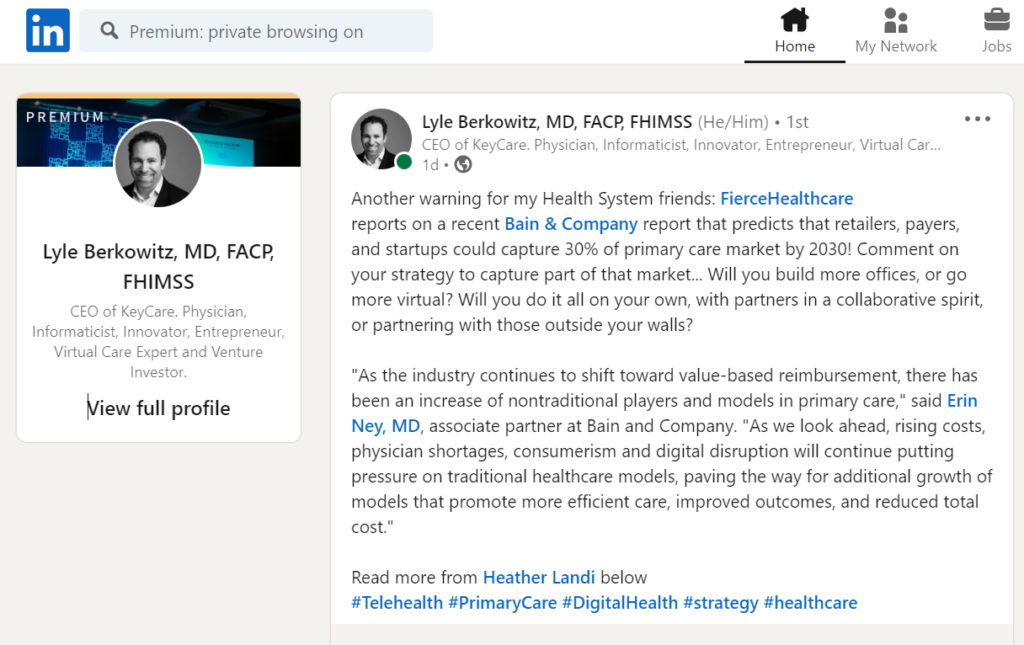Click the post author's avatar photo
Image resolution: width=1024 pixels, height=645 pixels.
click(x=381, y=139)
